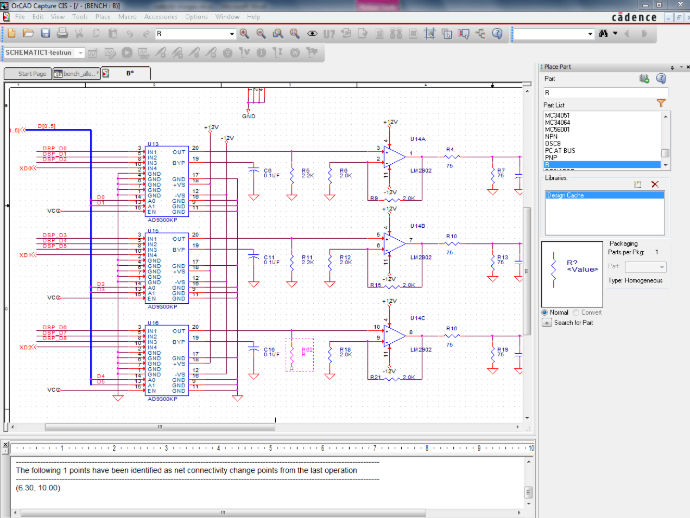
Task: Select op-amp U14A on the schematic
Action: coord(395,157)
